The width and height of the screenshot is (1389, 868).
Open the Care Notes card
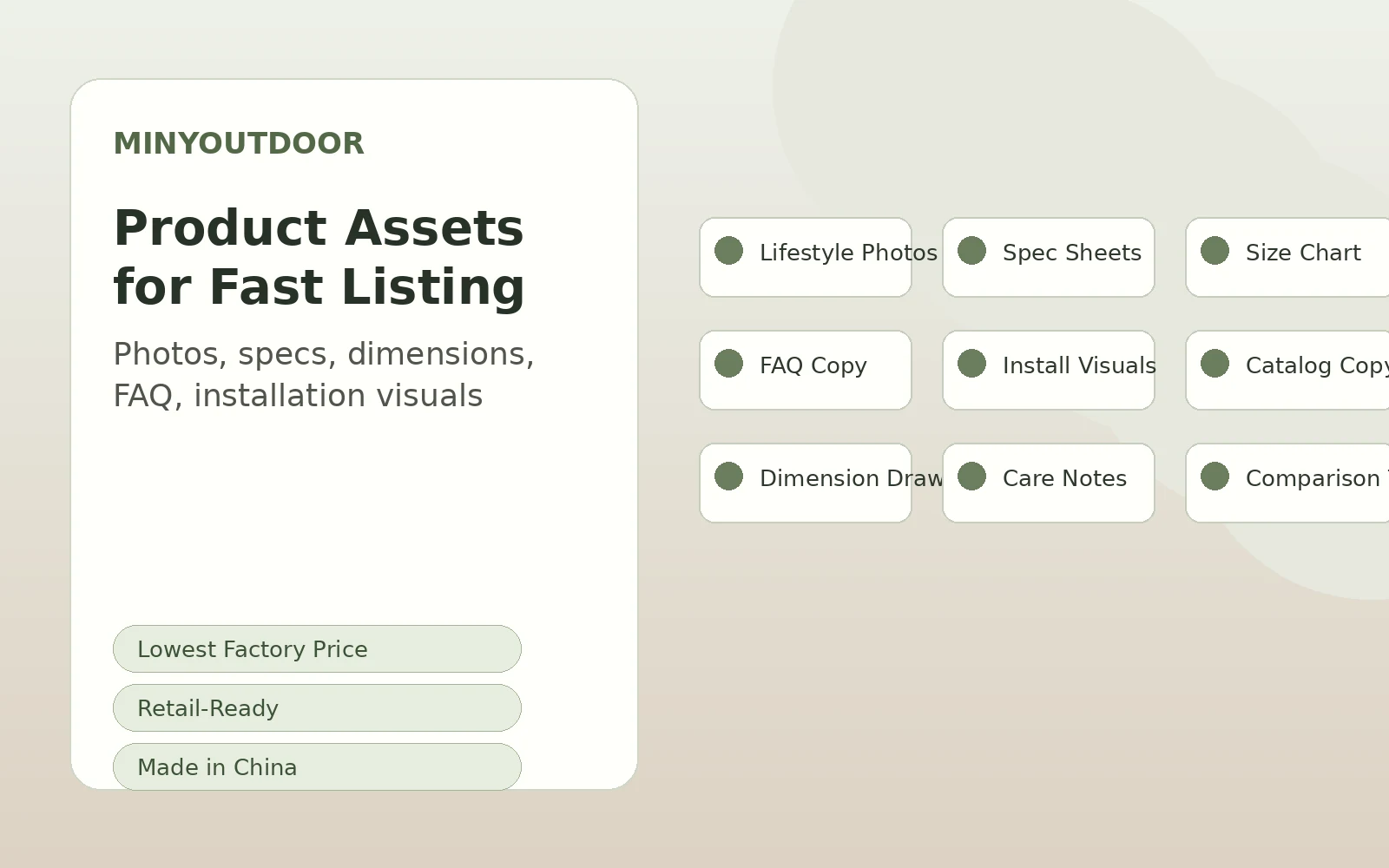click(x=1049, y=483)
